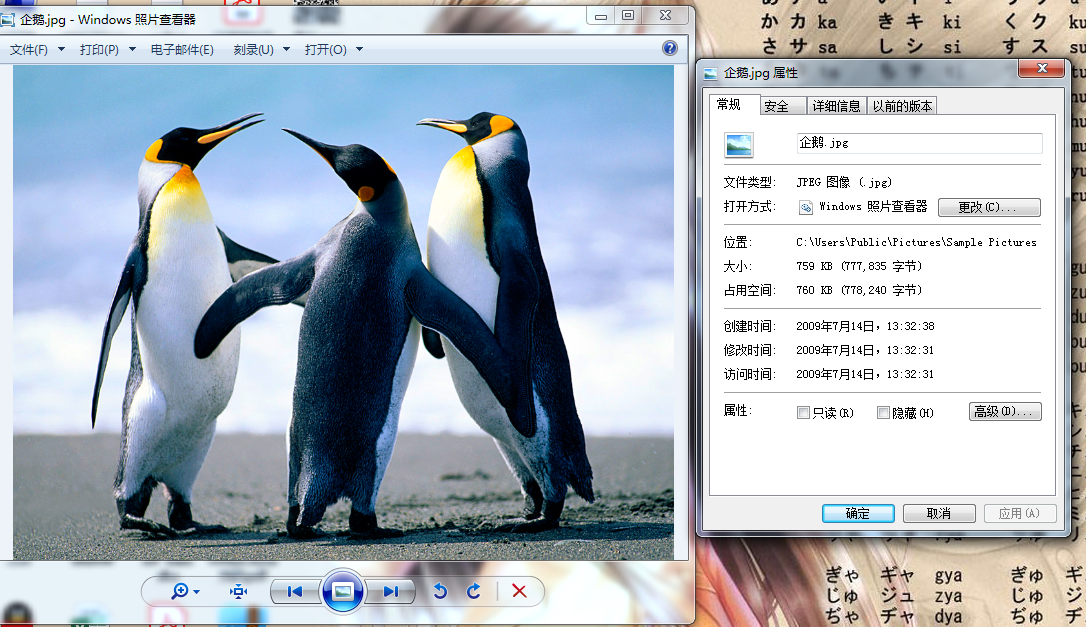Open the 打开(O) menu
The height and width of the screenshot is (627, 1086).
(326, 50)
